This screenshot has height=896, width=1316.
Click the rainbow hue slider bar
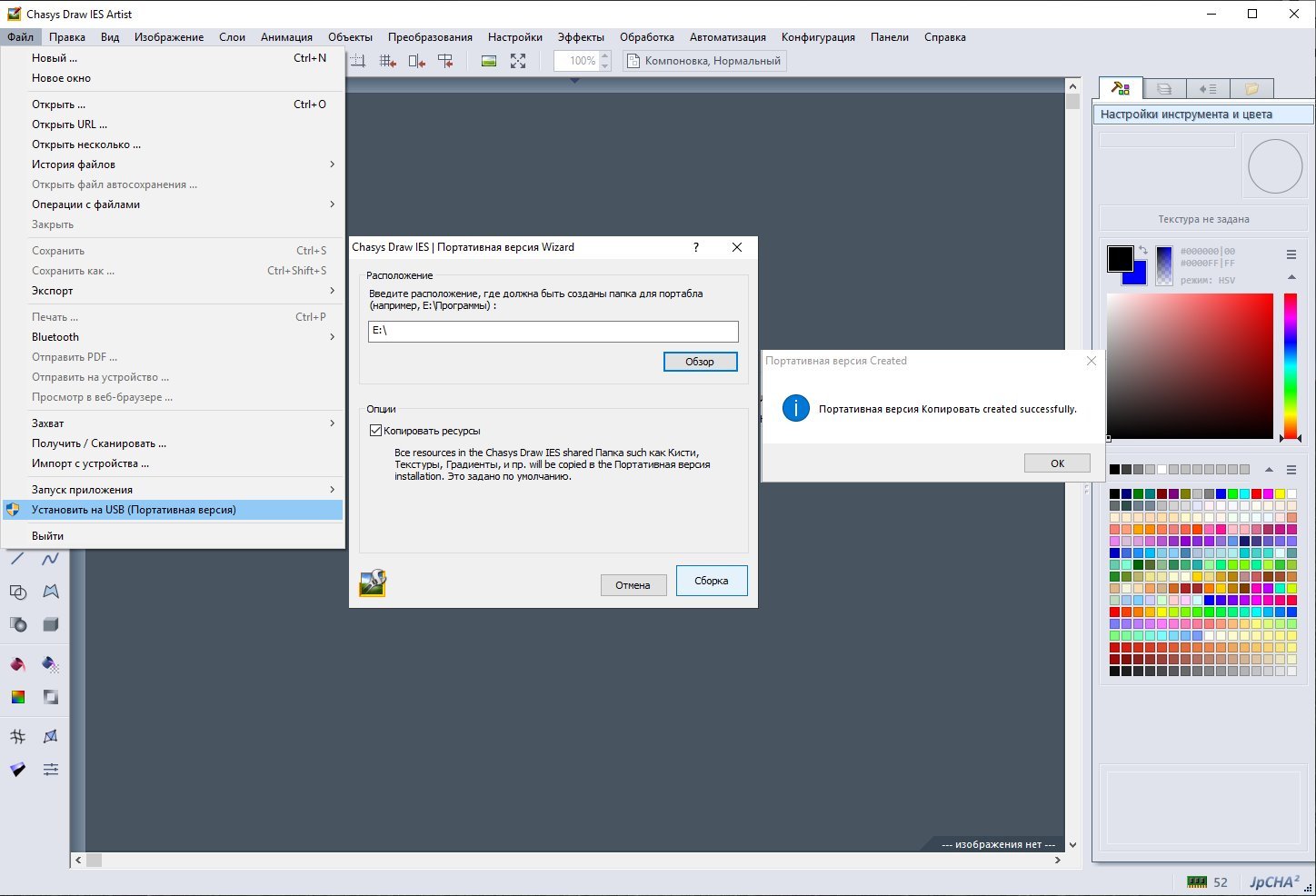pyautogui.click(x=1291, y=366)
